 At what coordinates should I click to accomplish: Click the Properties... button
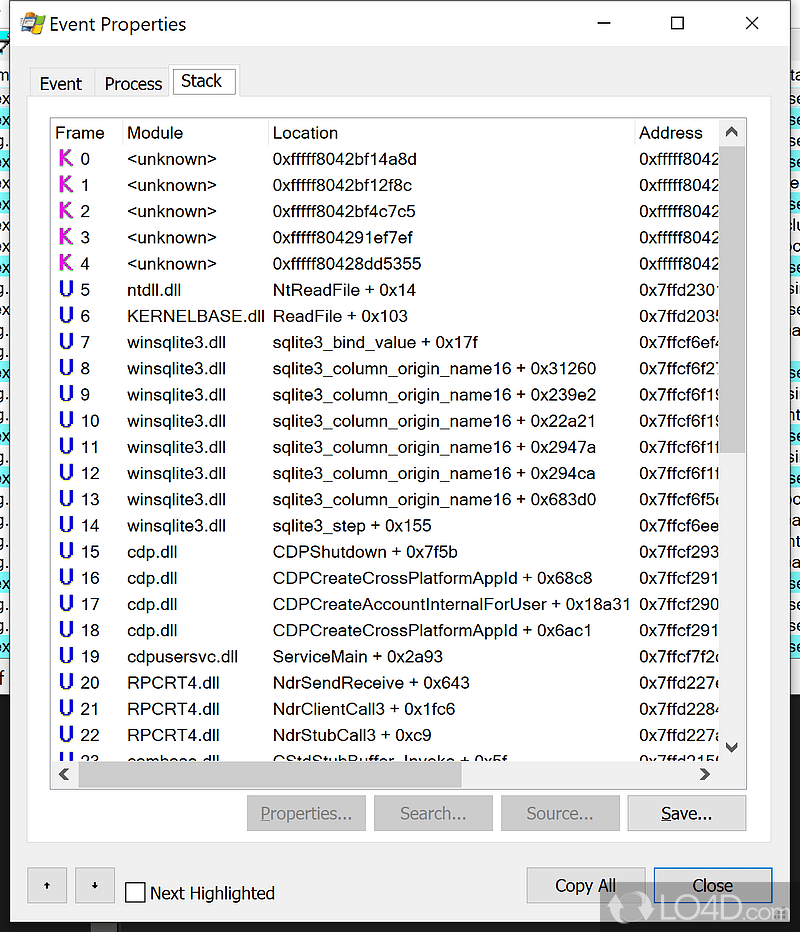click(306, 813)
